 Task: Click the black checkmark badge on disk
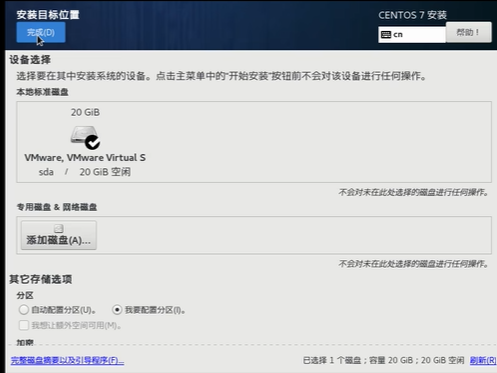pos(92,142)
